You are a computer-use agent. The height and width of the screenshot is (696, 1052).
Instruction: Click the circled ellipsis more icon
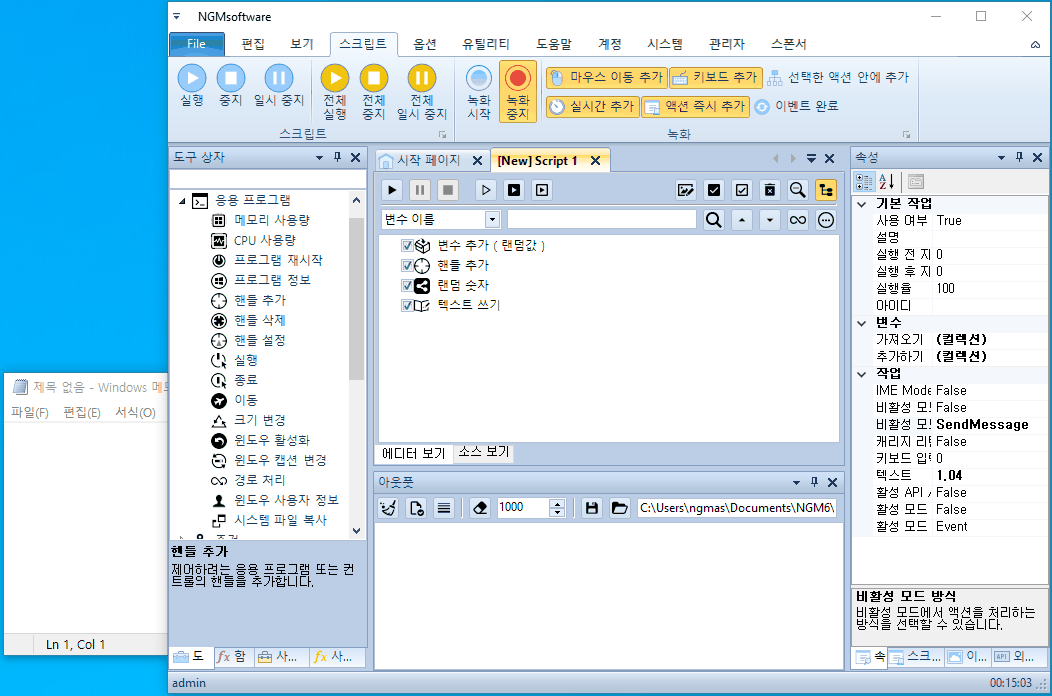point(826,220)
